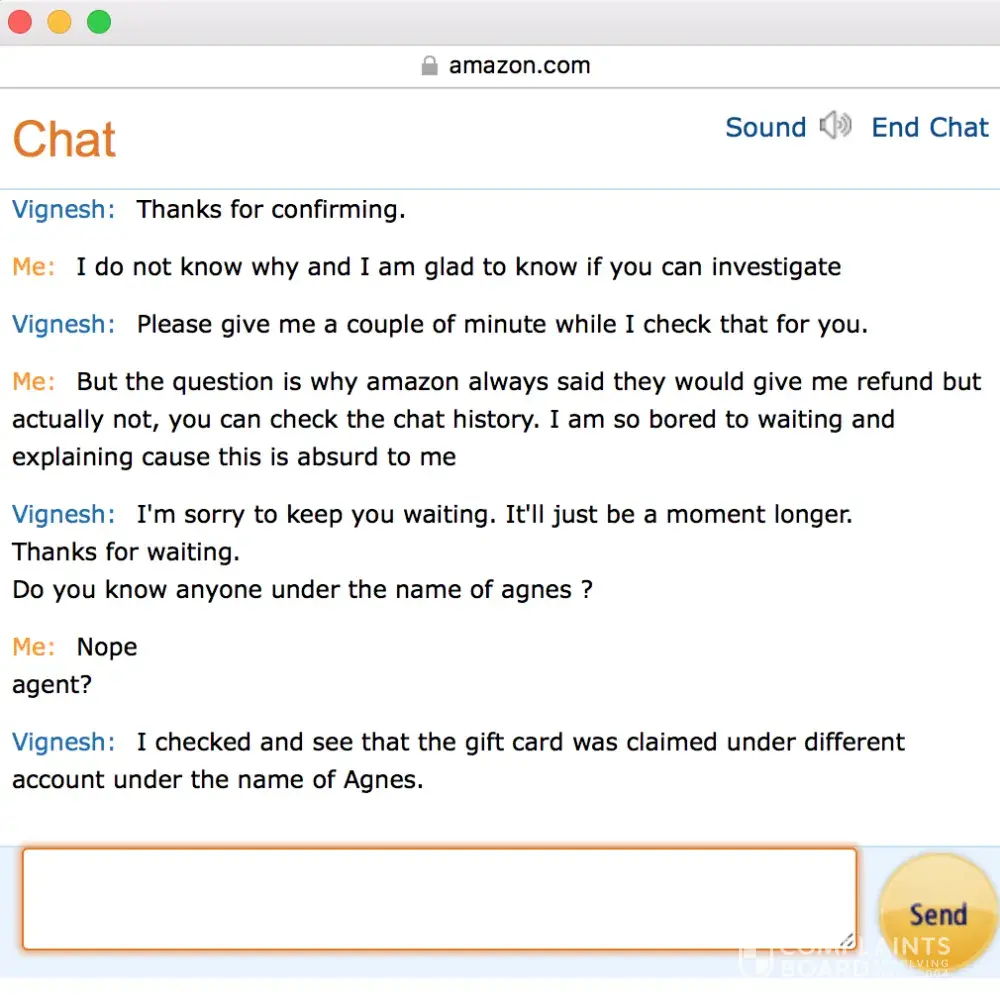Click the "I do not know why" message
The image size is (1000, 1000).
pyautogui.click(x=458, y=268)
